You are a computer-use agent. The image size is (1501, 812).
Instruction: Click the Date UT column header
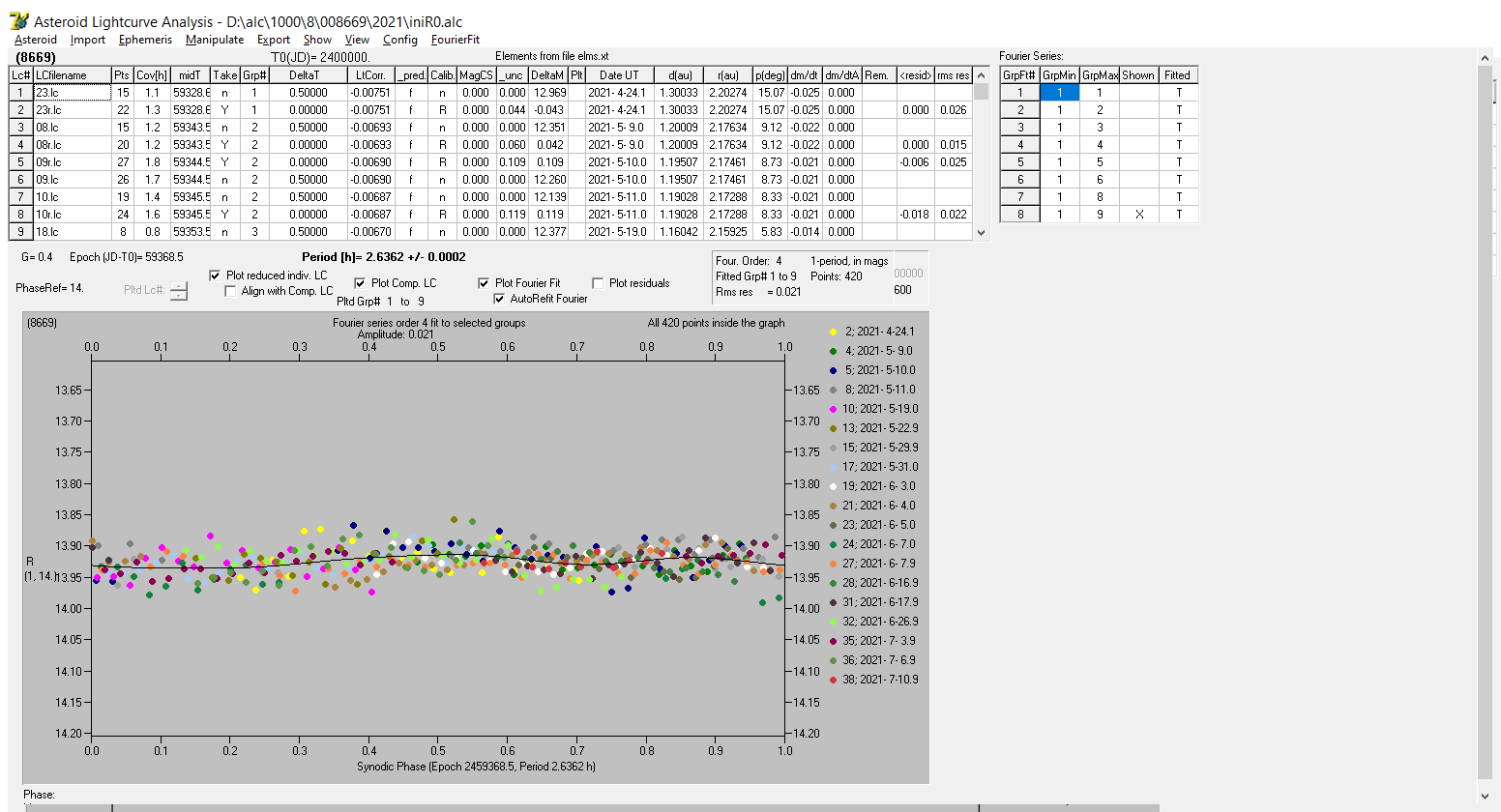coord(619,75)
